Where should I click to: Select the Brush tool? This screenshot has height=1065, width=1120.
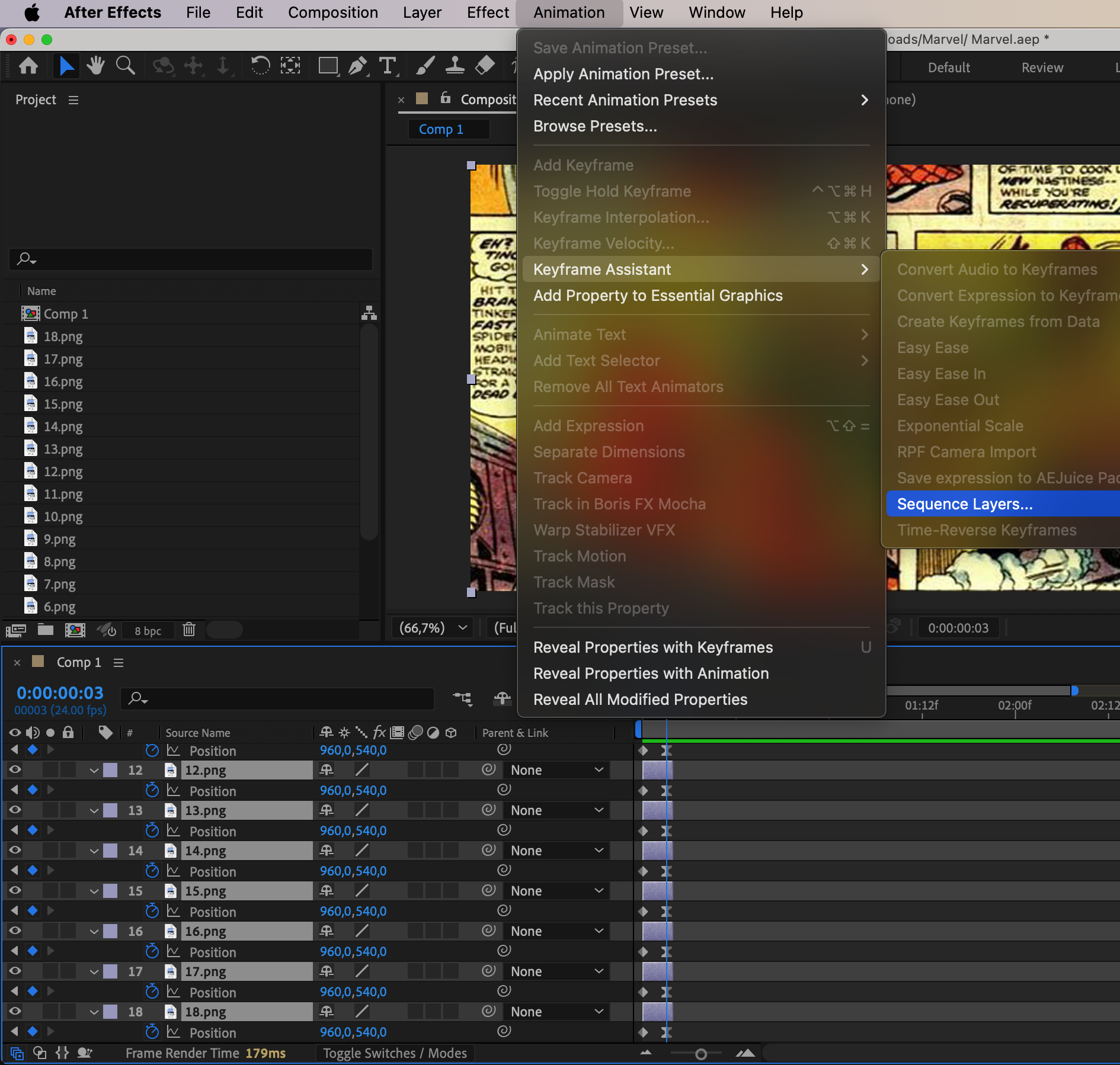[425, 66]
